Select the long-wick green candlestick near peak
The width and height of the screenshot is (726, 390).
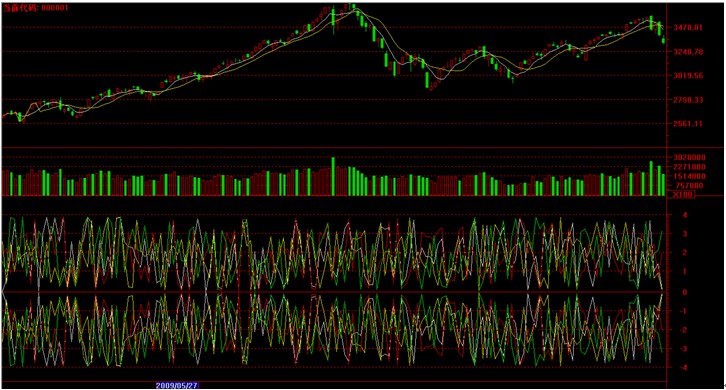pyautogui.click(x=333, y=19)
